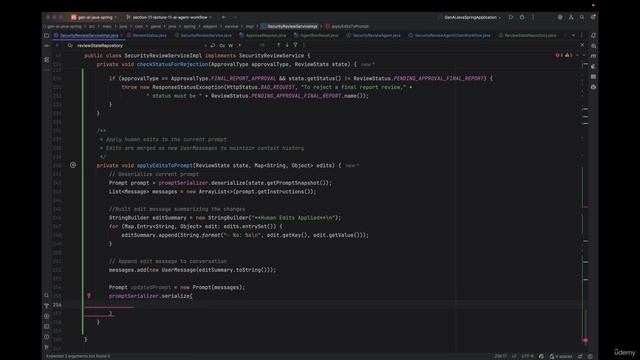
Task: Open Search Everywhere magnifier in title bar
Action: [582, 17]
